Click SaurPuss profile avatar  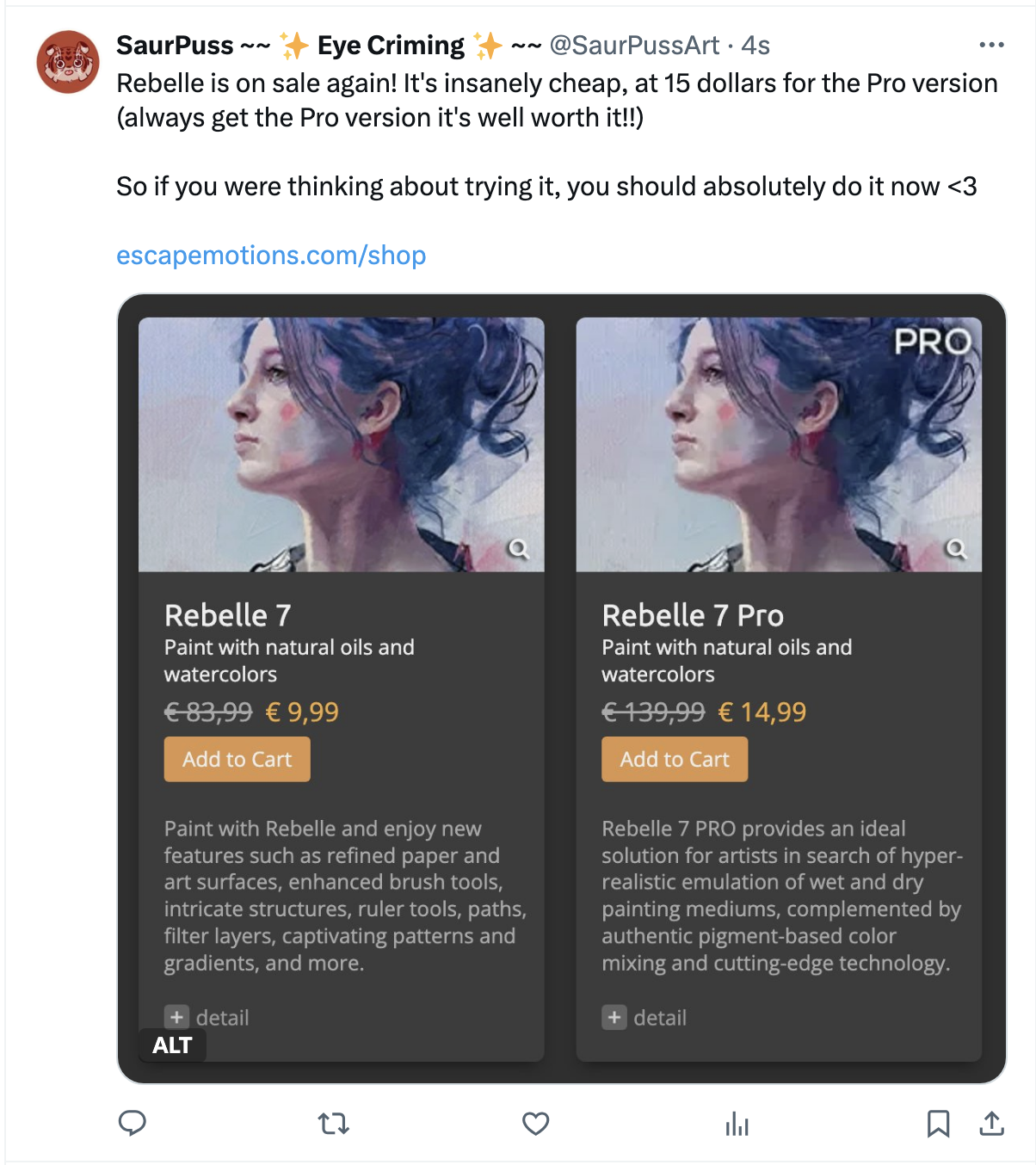coord(68,62)
